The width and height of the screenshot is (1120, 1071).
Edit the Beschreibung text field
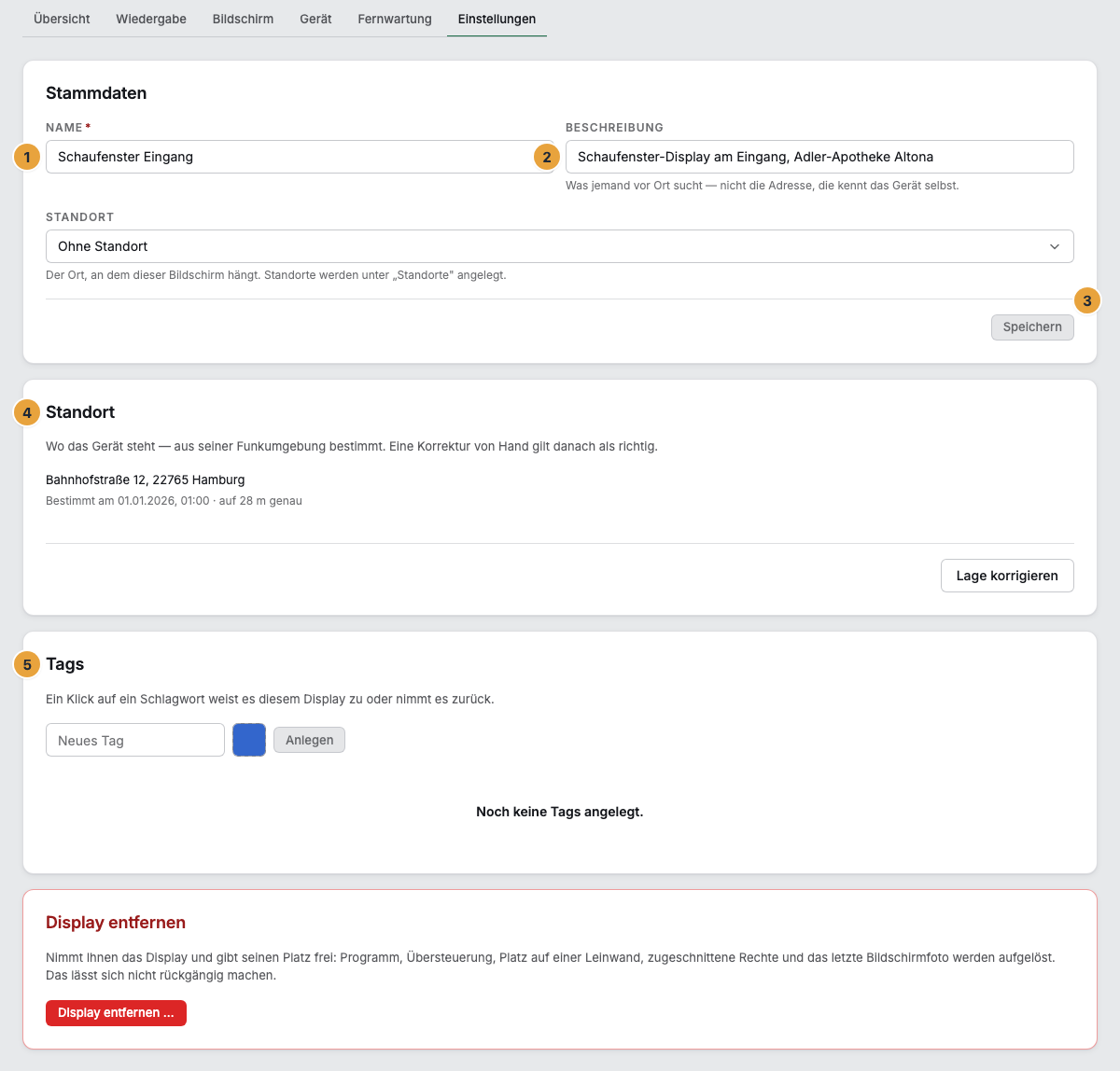coord(819,157)
